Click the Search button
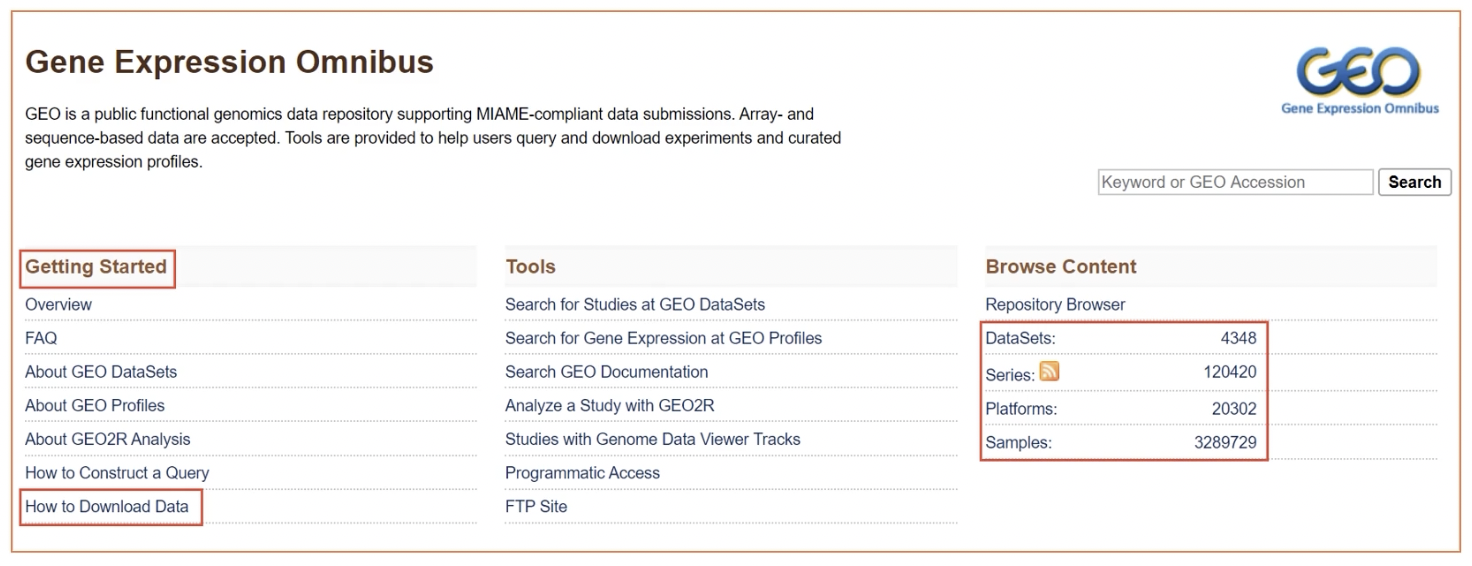Screen dimensions: 1472x566 coord(1414,182)
